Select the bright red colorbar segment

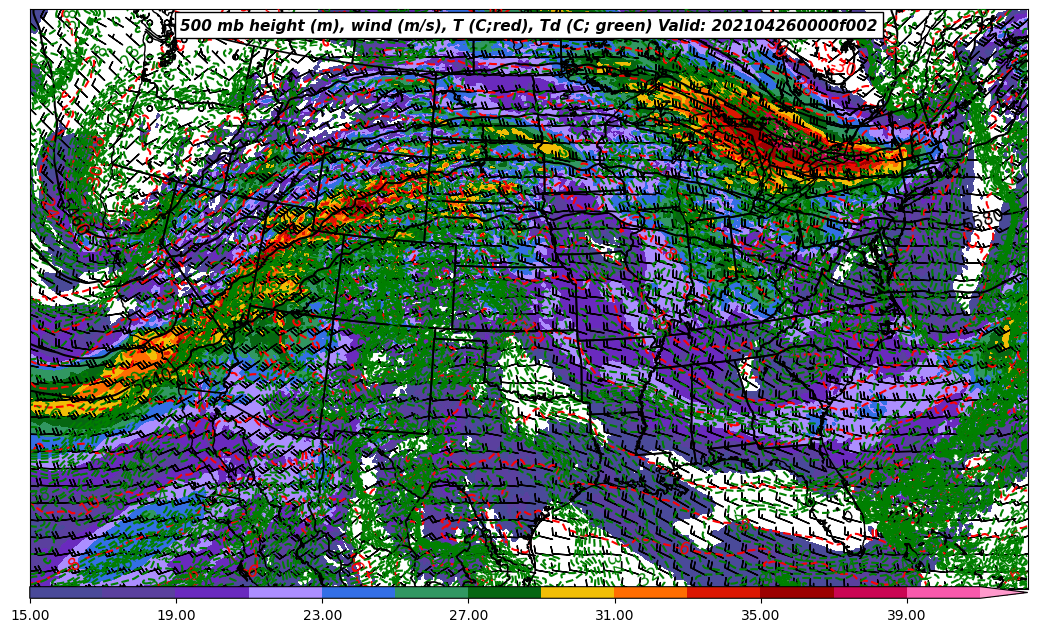coord(723,592)
